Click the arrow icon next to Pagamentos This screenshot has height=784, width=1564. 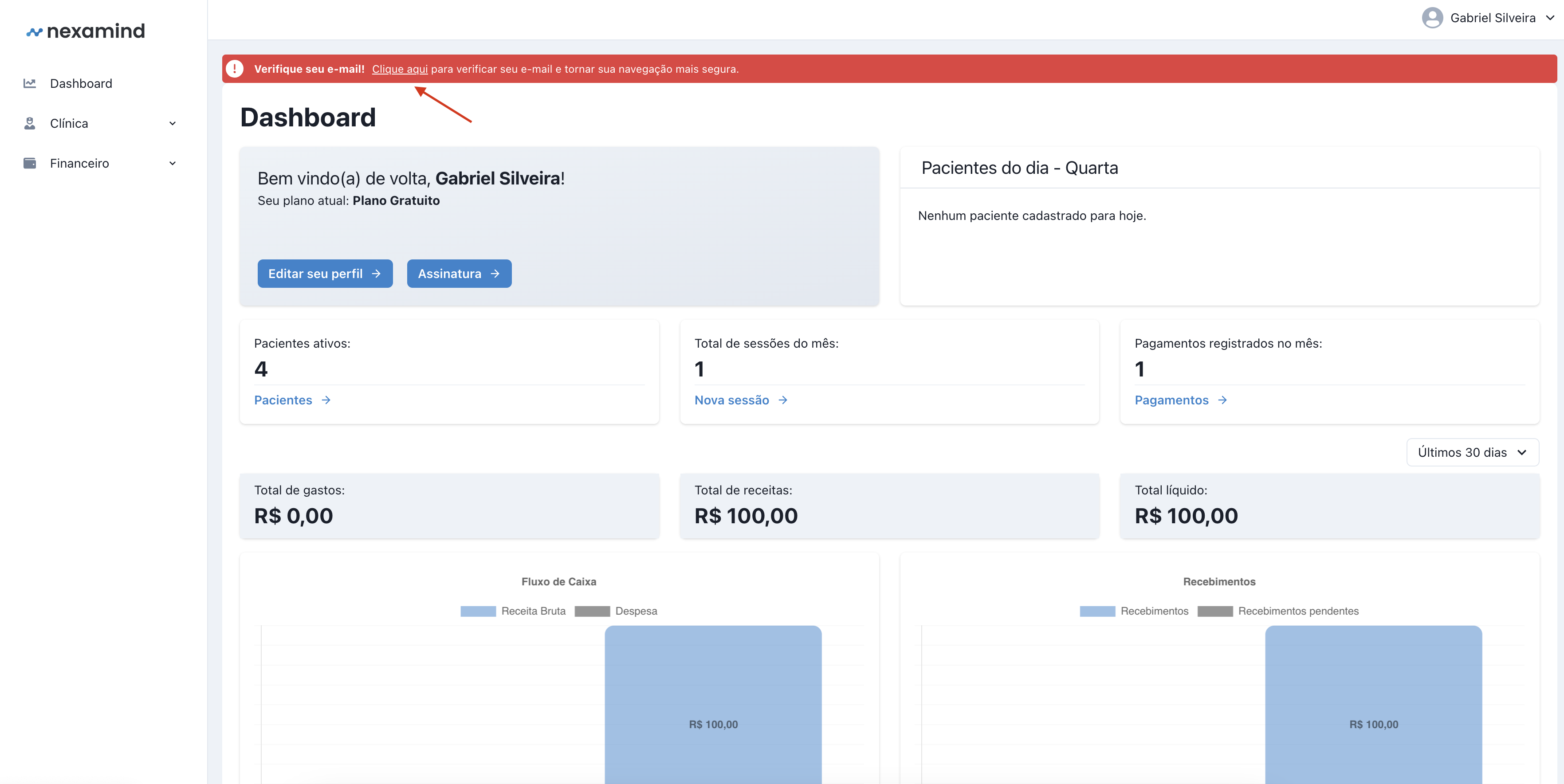(x=1222, y=400)
